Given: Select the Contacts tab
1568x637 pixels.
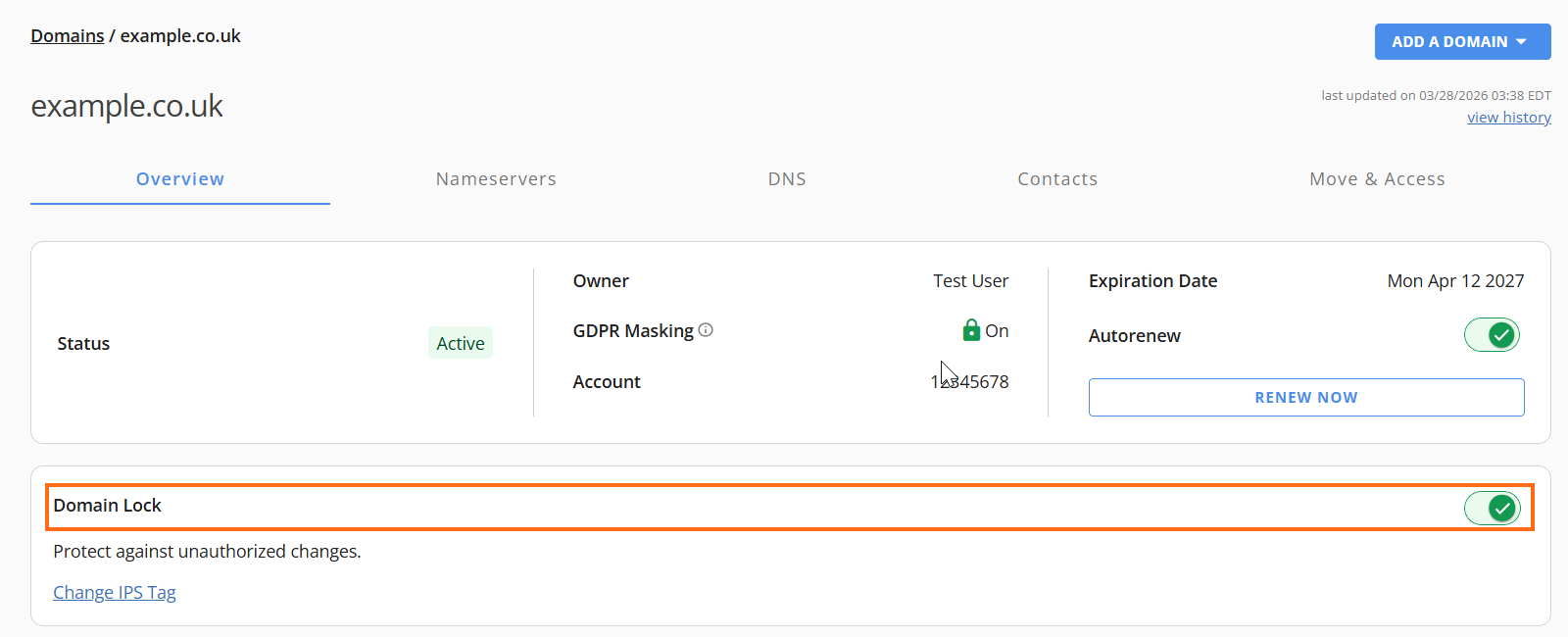Looking at the screenshot, I should coord(1057,179).
